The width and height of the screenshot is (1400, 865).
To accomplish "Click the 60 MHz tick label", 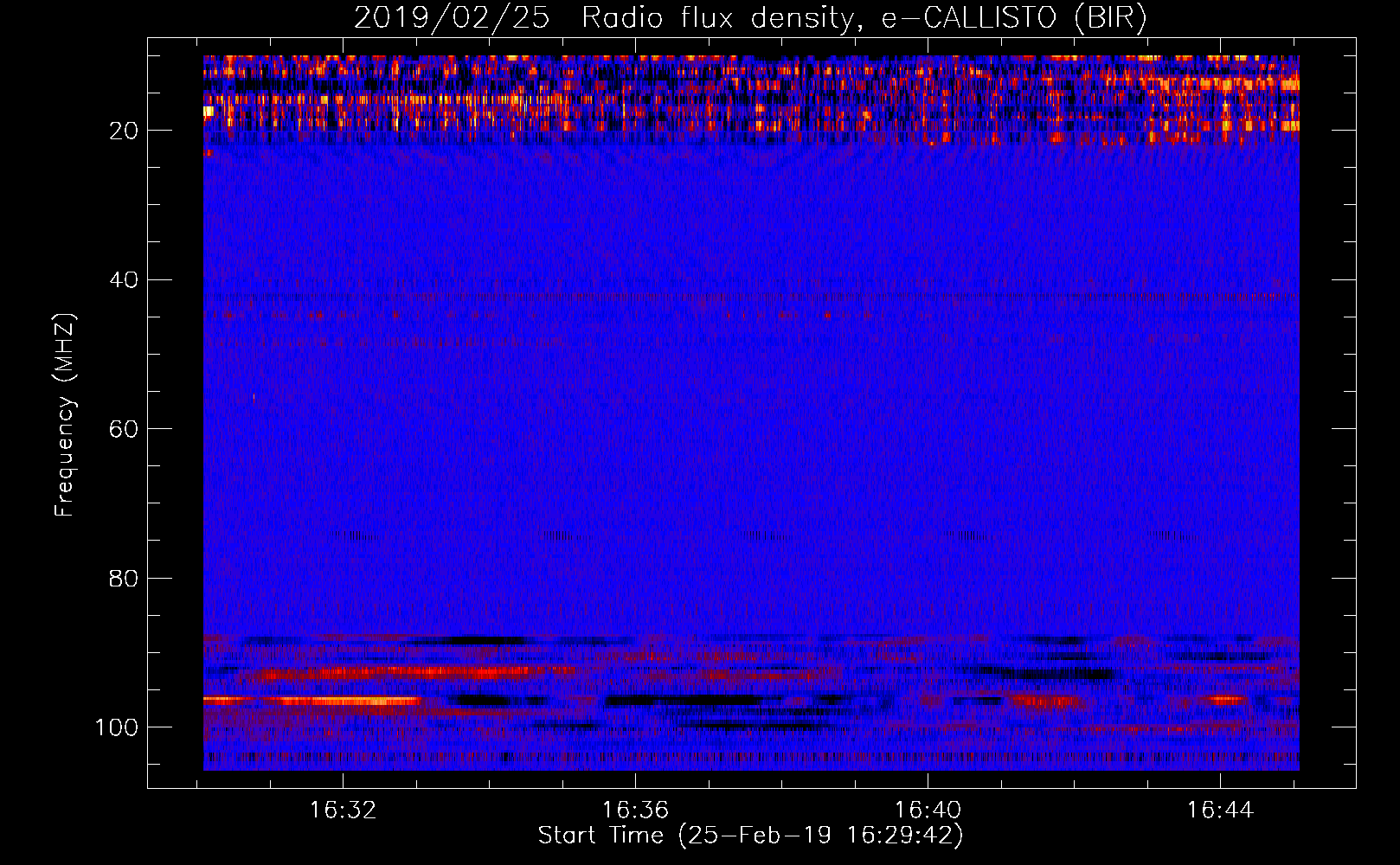I will tap(124, 429).
